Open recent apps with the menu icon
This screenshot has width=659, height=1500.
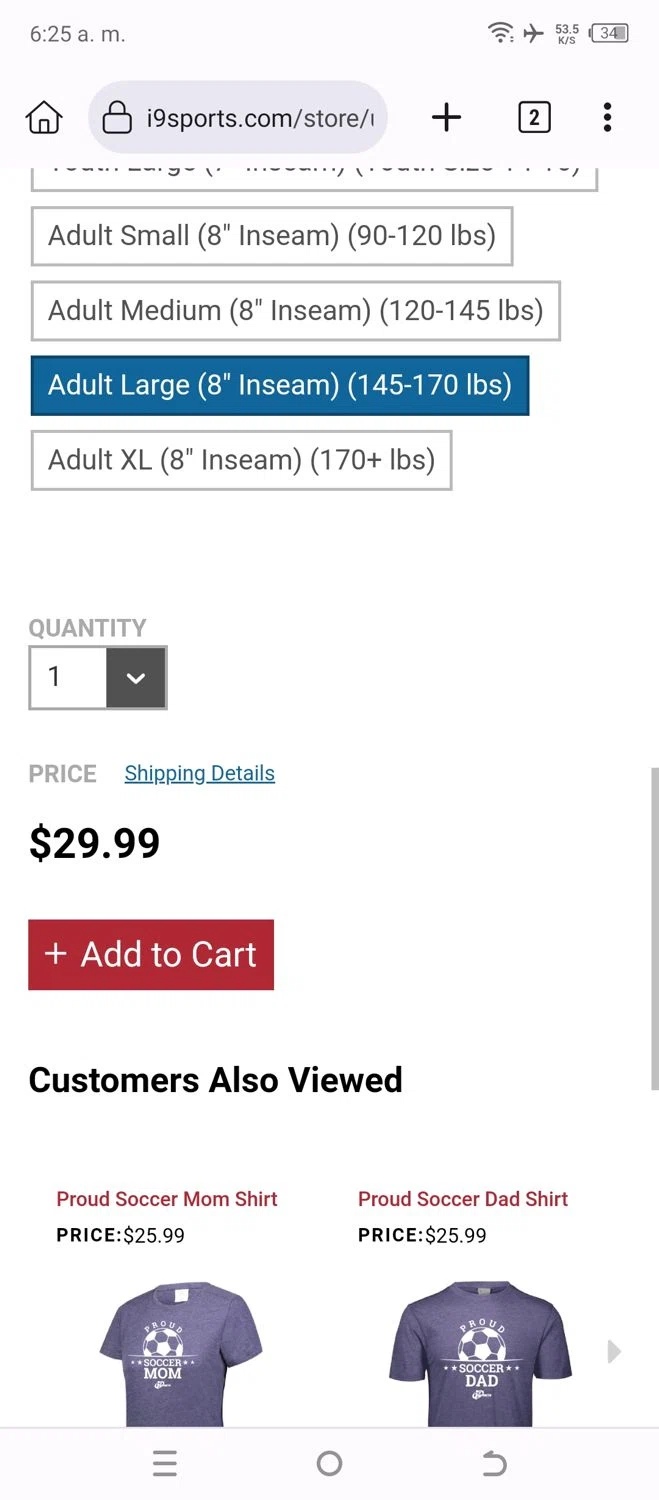[x=165, y=1464]
